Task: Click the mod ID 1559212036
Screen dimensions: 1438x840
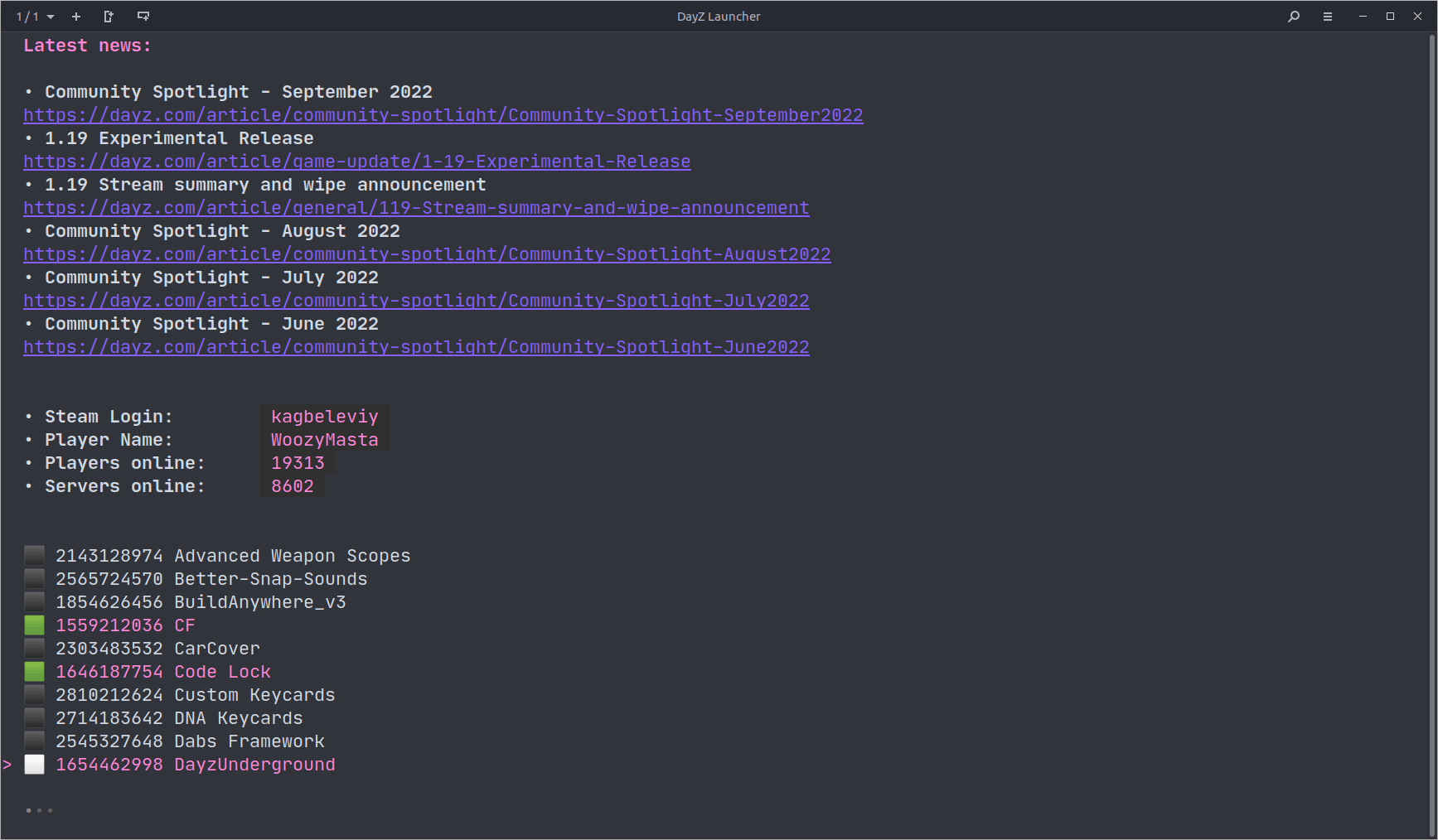Action: [x=109, y=625]
